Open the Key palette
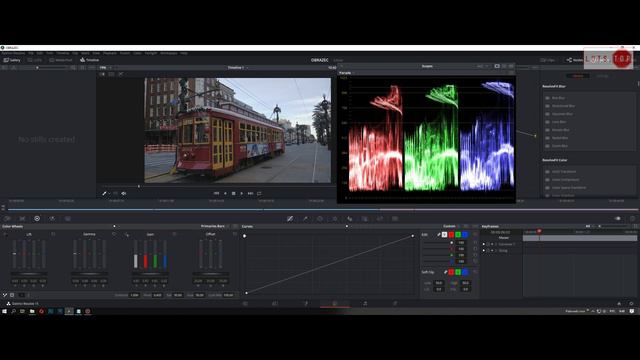The width and height of the screenshot is (640, 360). (x=365, y=219)
